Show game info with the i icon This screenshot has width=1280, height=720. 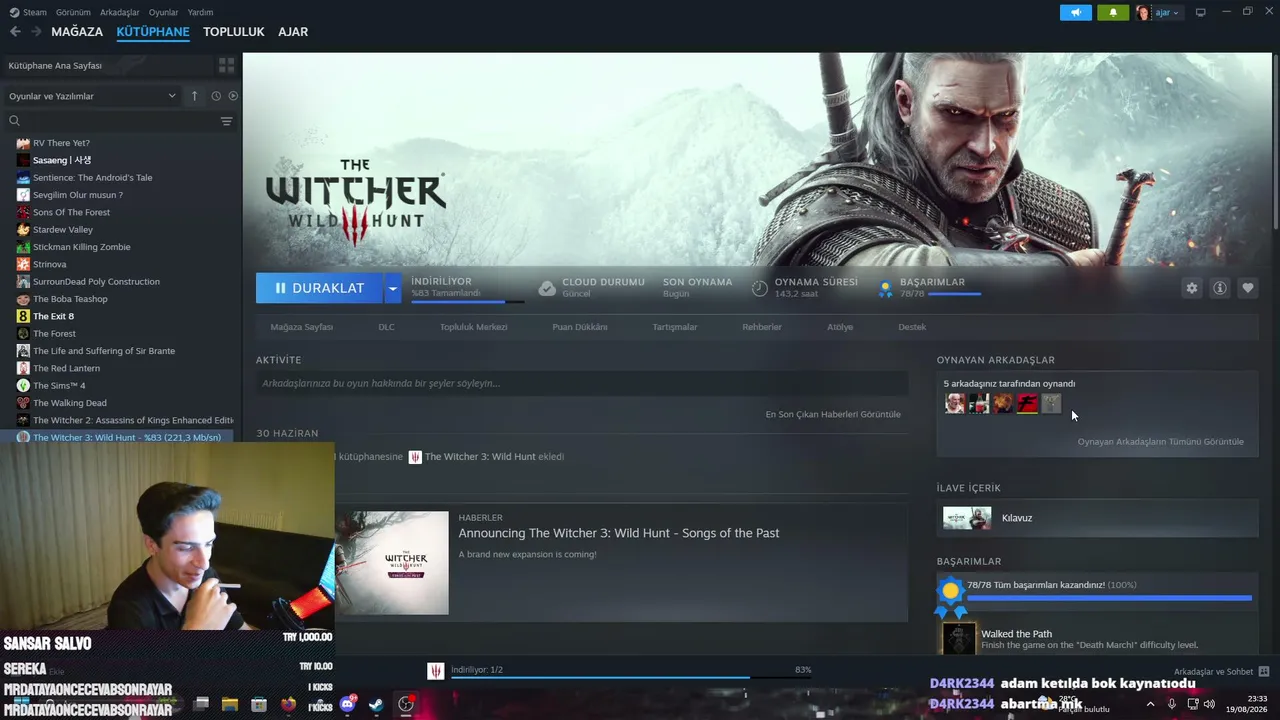click(x=1220, y=288)
